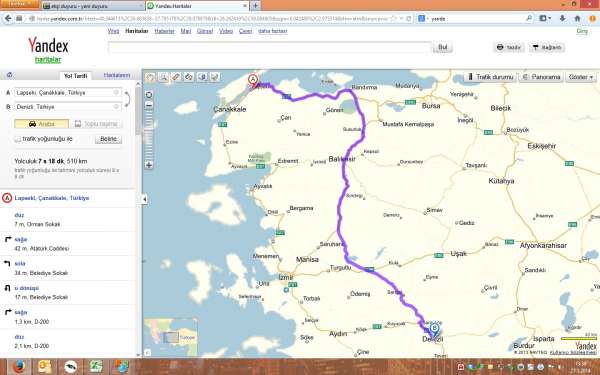Click the zoom in plus button
Viewport: 600px width, 375px height.
point(149,165)
